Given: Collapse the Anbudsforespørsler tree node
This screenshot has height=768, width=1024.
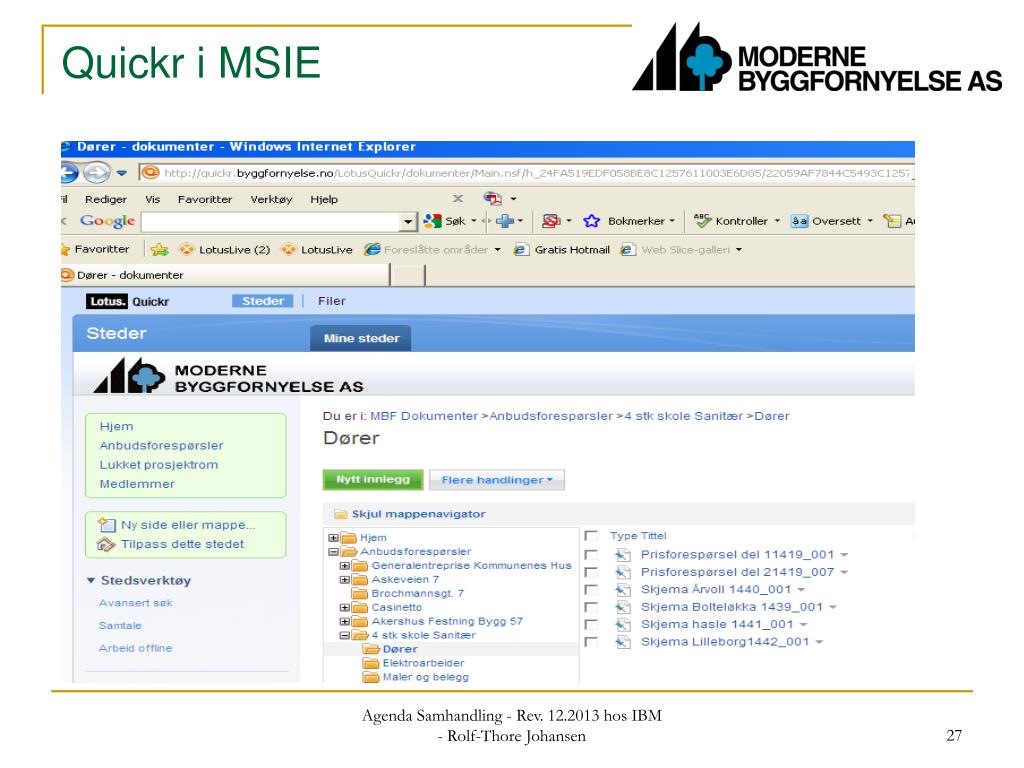Looking at the screenshot, I should click(333, 552).
